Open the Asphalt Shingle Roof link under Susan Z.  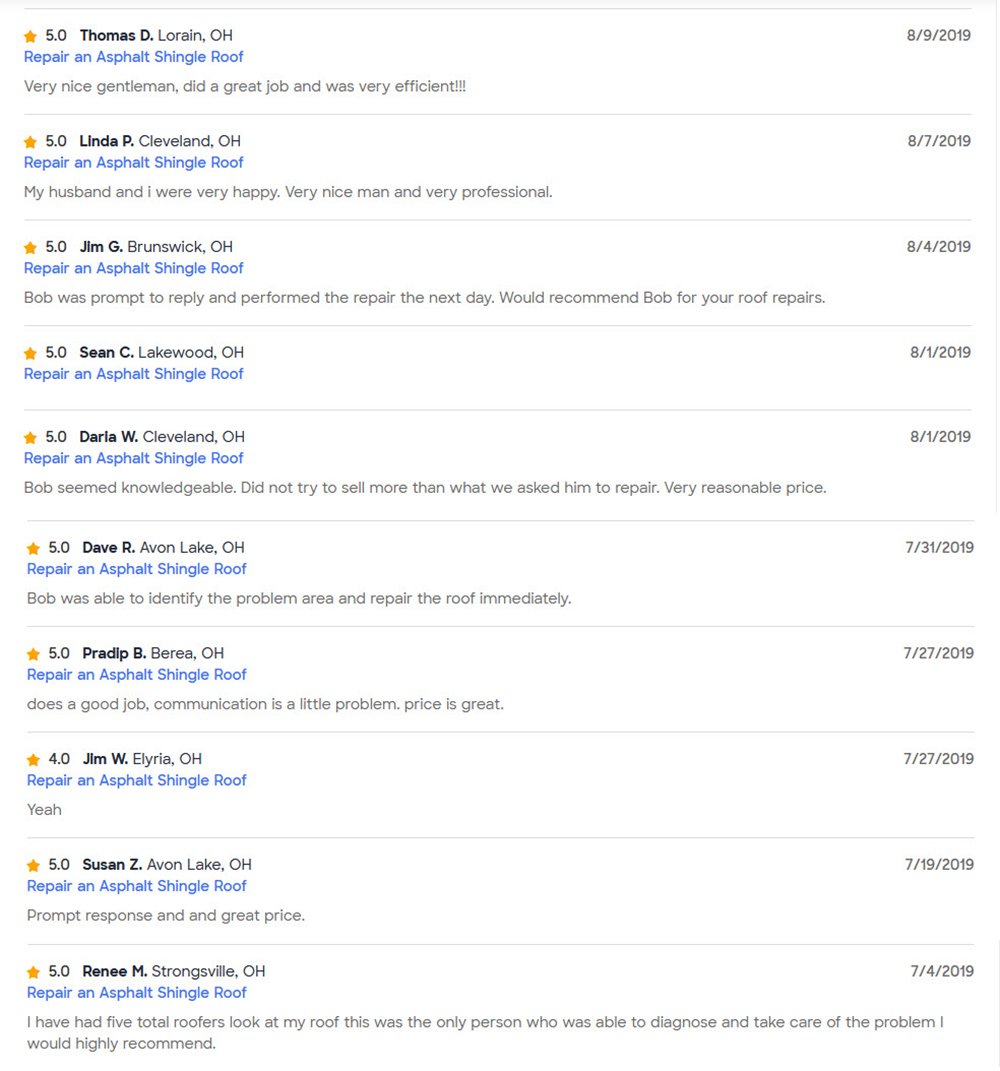[137, 886]
